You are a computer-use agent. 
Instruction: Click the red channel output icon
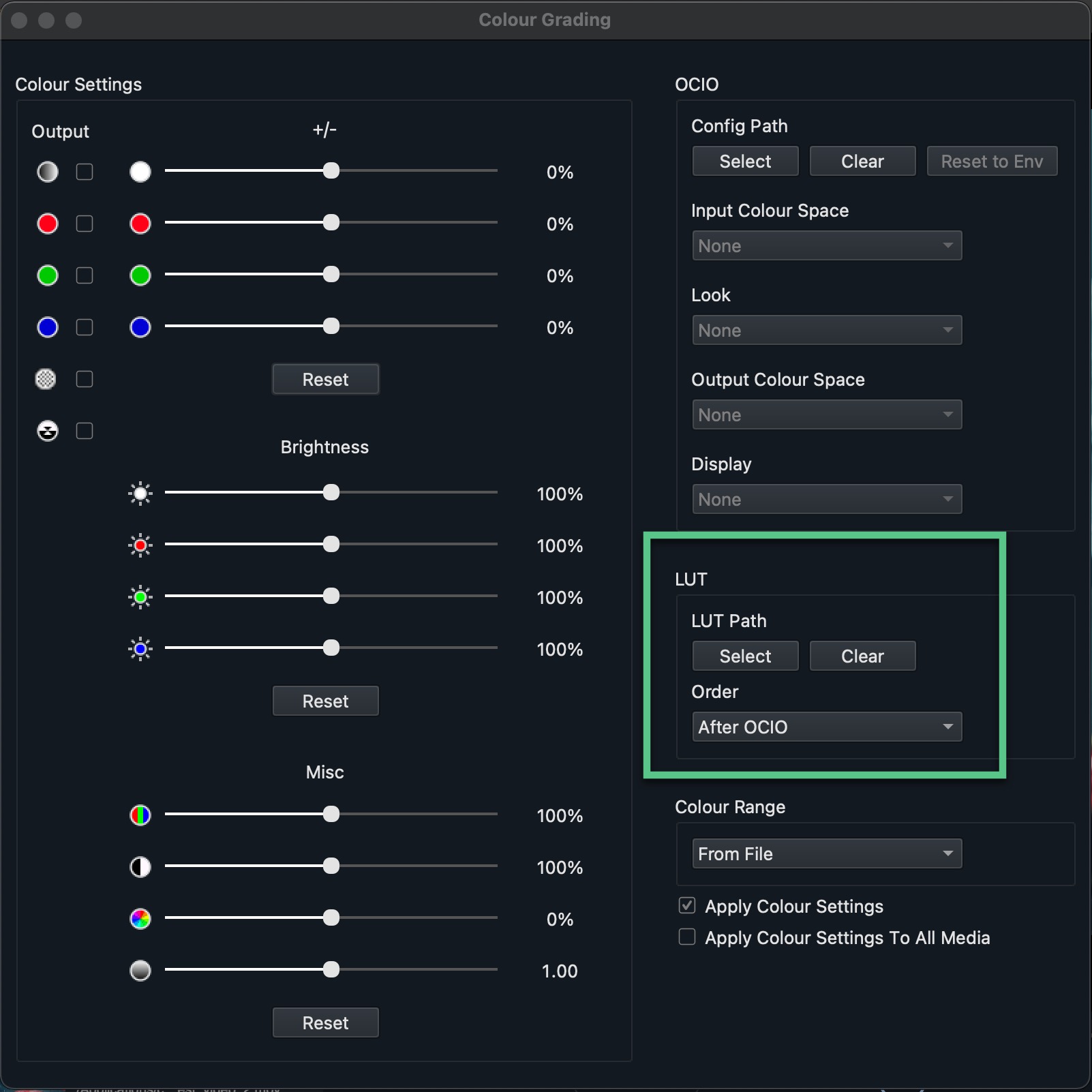(x=47, y=224)
